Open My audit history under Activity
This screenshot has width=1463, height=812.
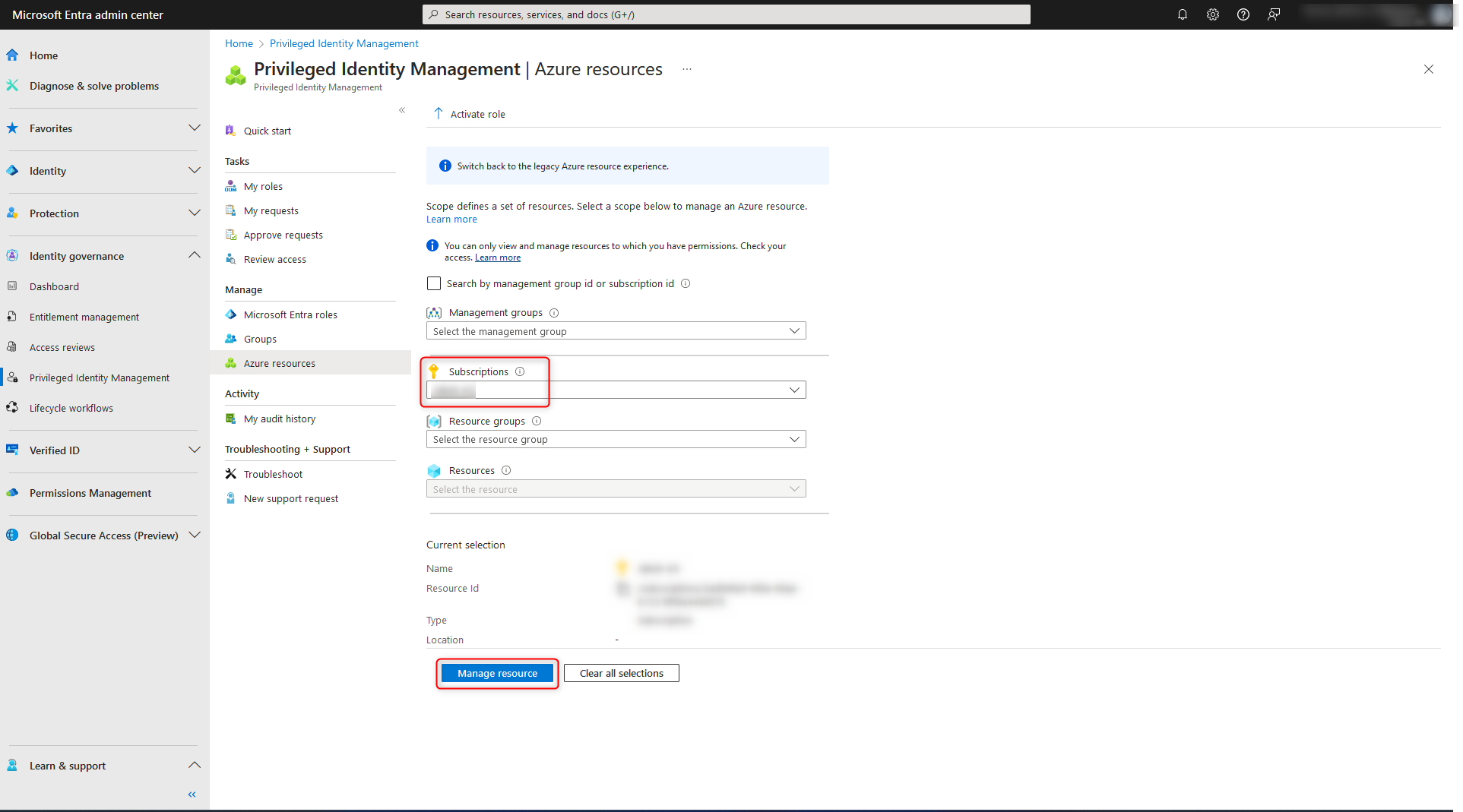pyautogui.click(x=279, y=419)
